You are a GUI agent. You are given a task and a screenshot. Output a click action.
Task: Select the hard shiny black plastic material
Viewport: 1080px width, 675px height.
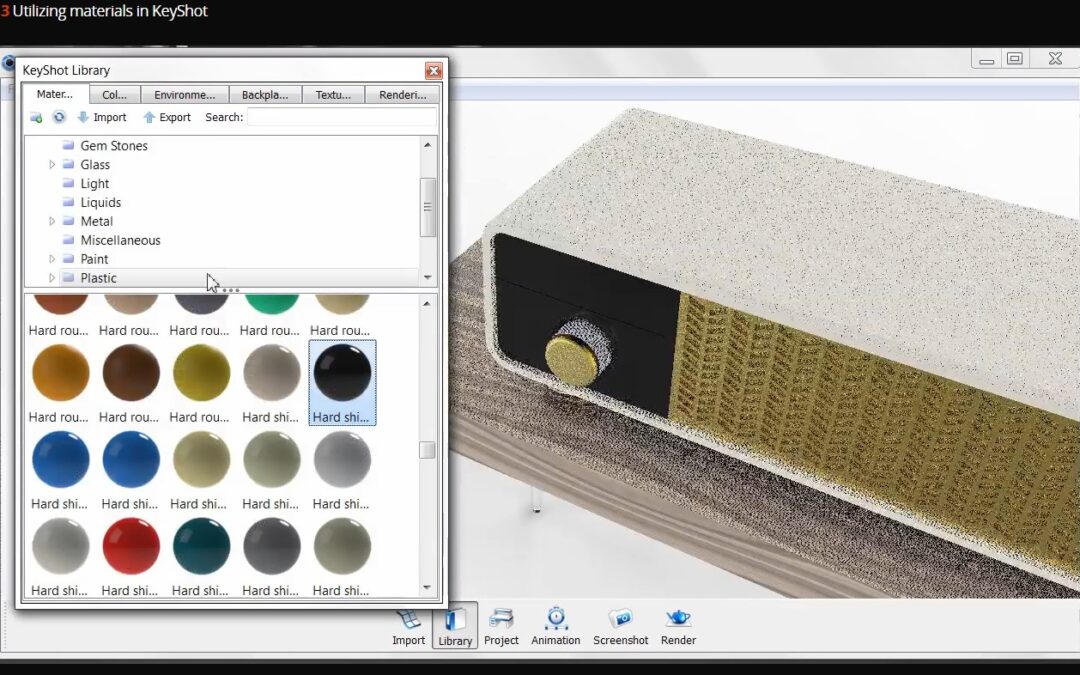pos(342,382)
